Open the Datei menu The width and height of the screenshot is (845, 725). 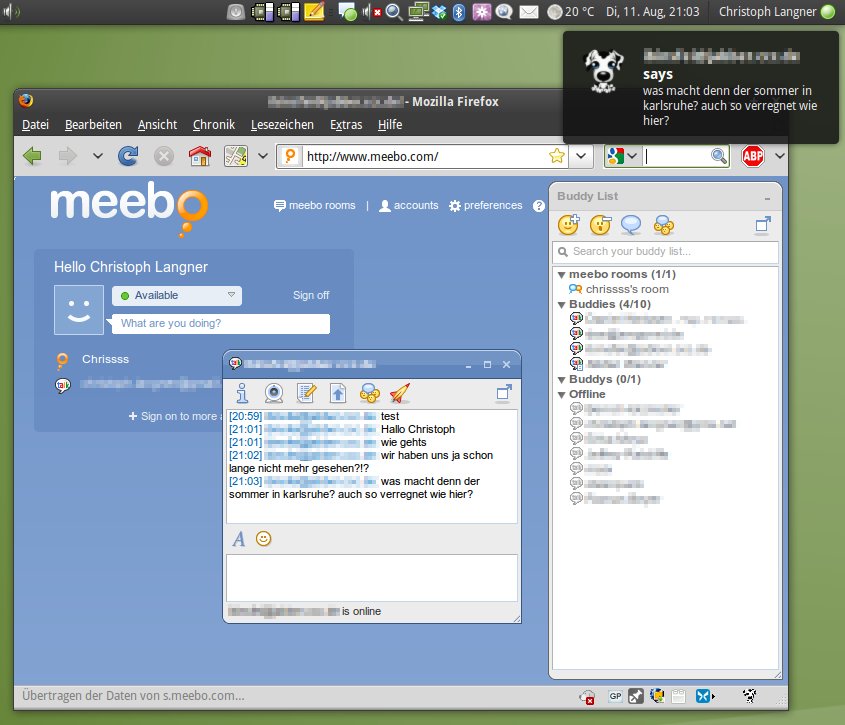[x=36, y=125]
